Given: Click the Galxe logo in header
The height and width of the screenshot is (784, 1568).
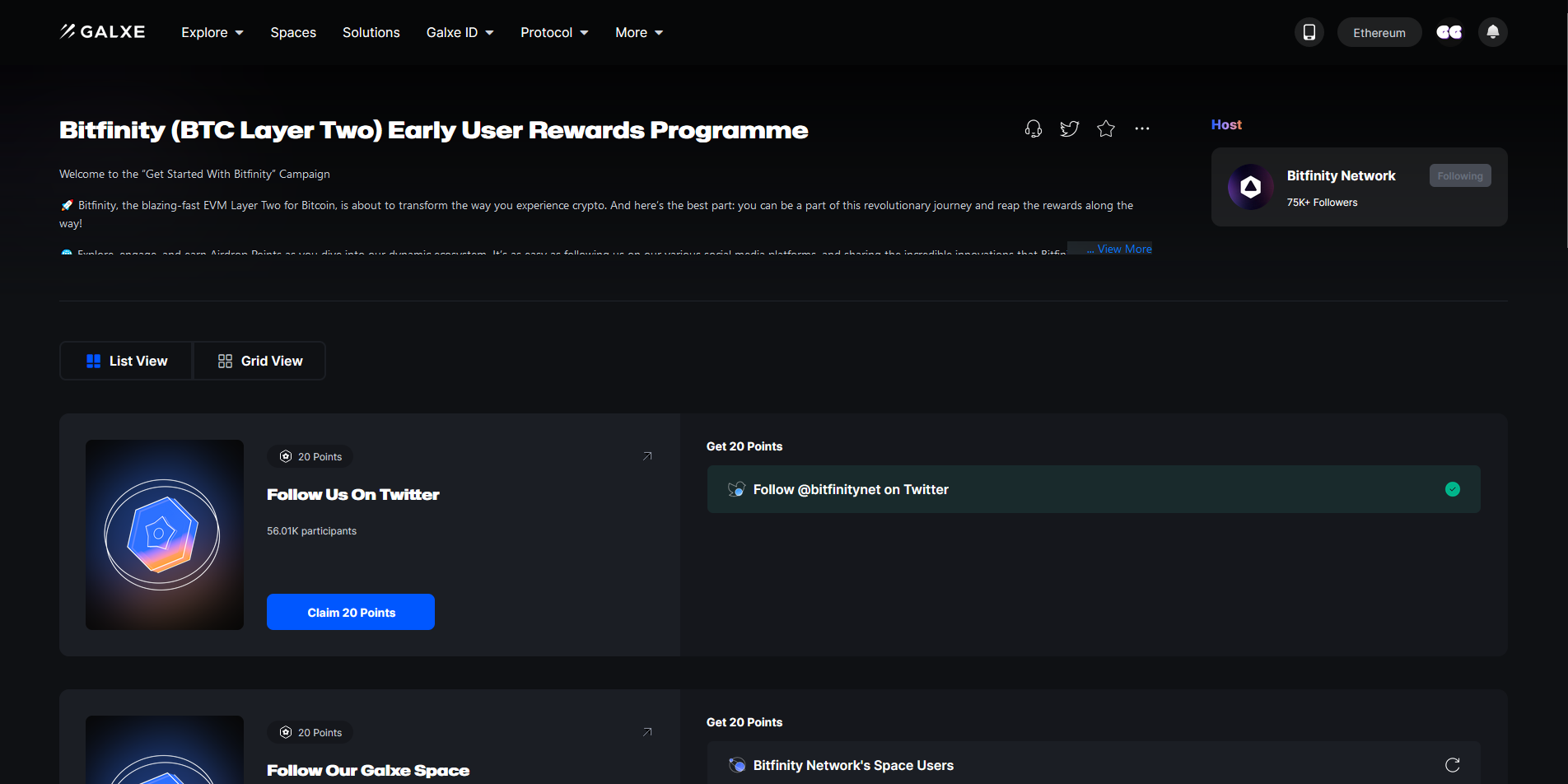Looking at the screenshot, I should pyautogui.click(x=102, y=32).
